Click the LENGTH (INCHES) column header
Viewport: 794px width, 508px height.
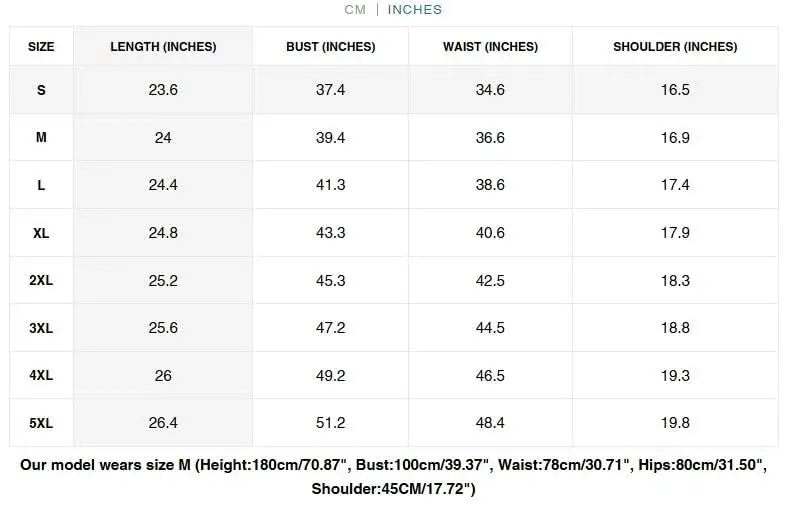[x=163, y=47]
